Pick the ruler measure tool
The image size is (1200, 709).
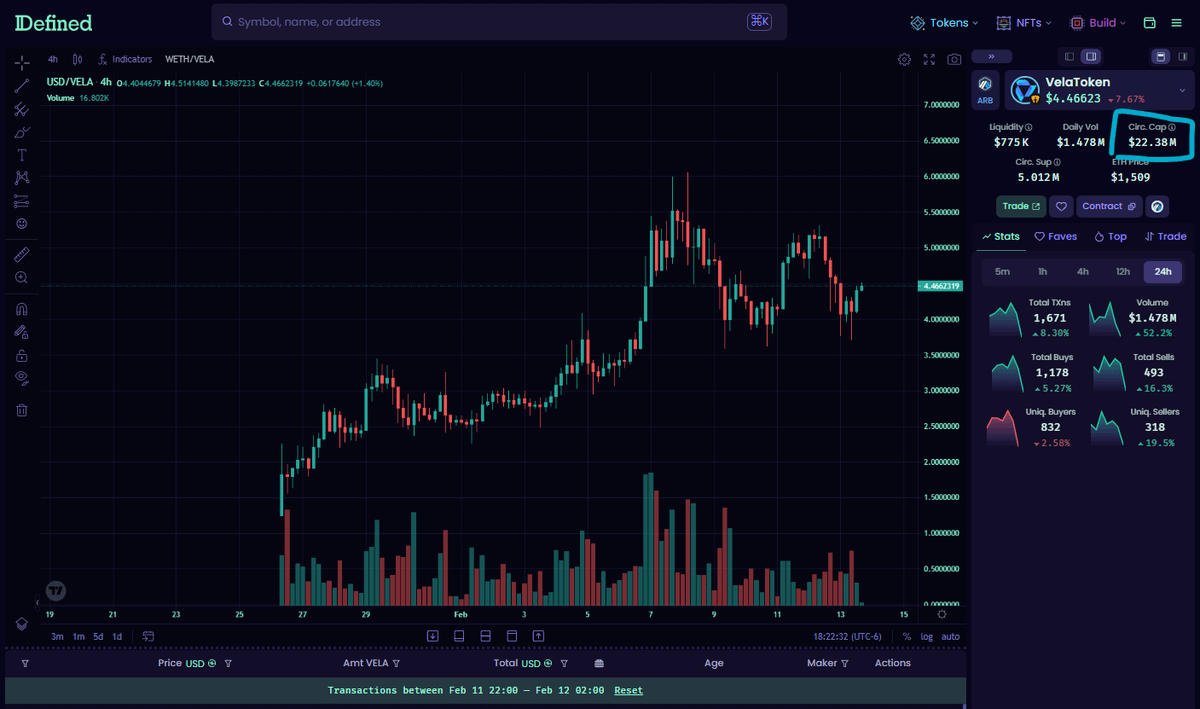tap(21, 254)
